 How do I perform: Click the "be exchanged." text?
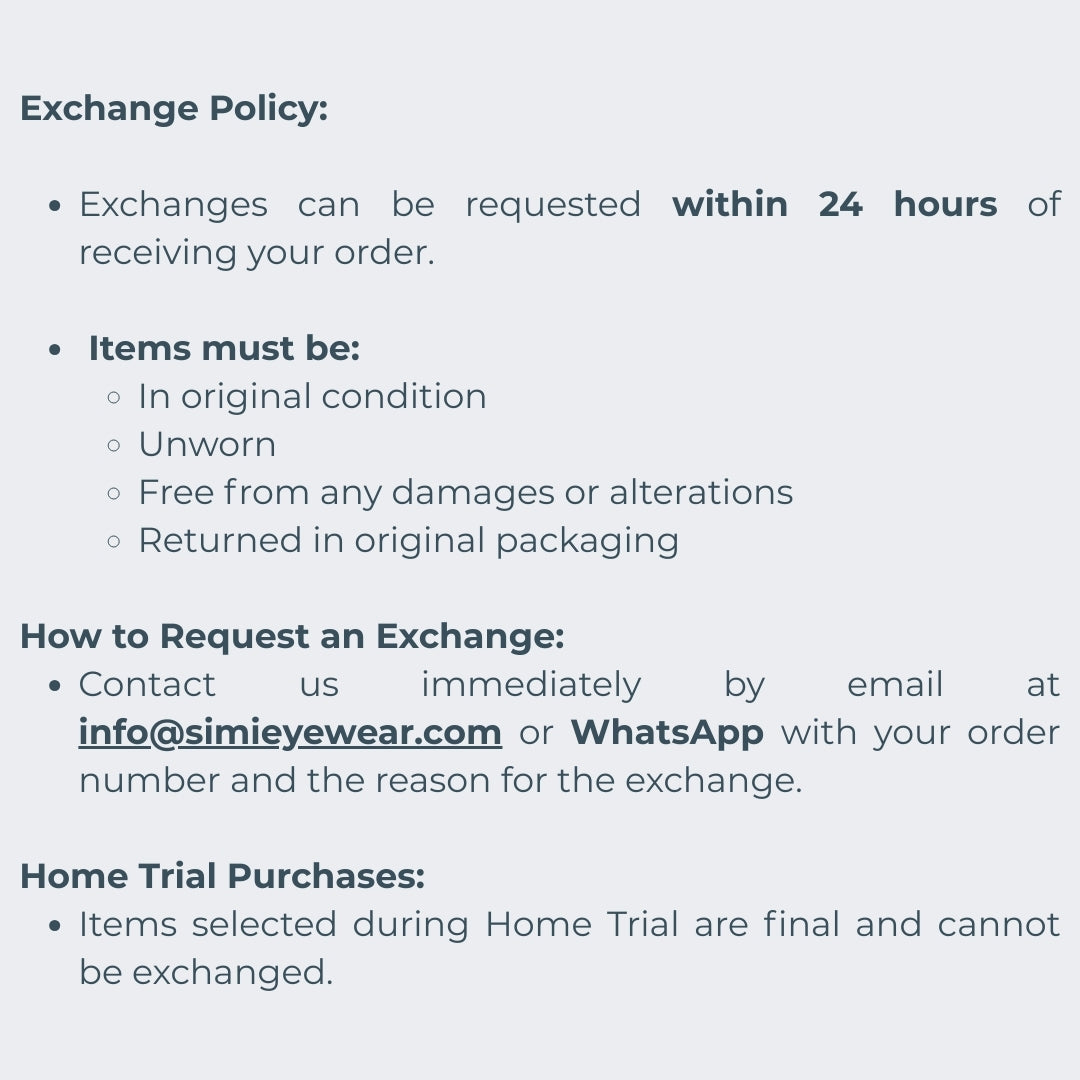coord(206,972)
